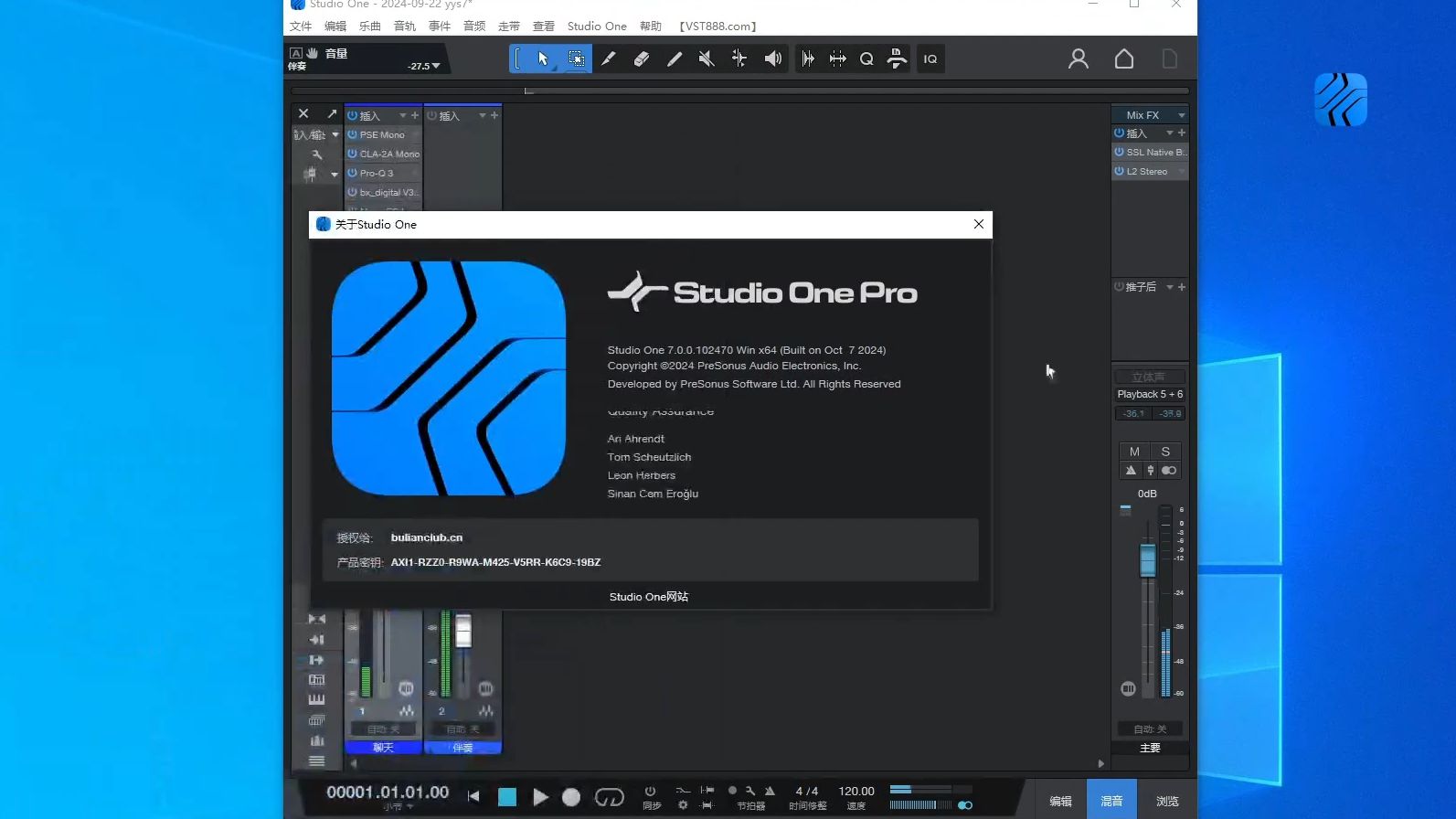The height and width of the screenshot is (819, 1456).
Task: Open the Mix FX dropdown
Action: tap(1182, 115)
